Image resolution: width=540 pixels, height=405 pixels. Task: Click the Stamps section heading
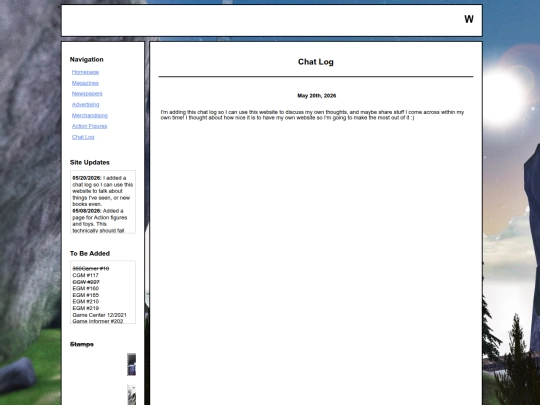click(82, 344)
